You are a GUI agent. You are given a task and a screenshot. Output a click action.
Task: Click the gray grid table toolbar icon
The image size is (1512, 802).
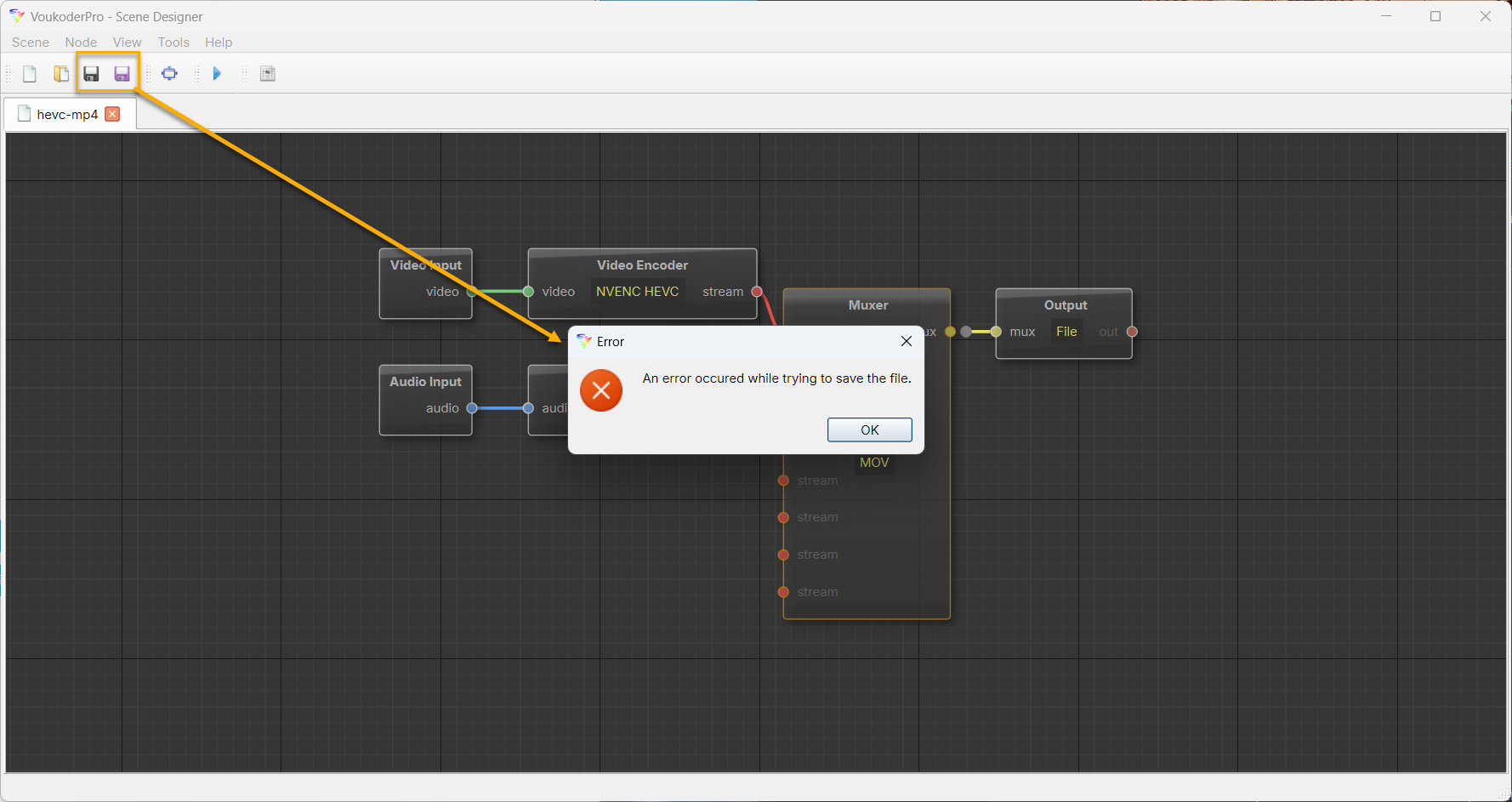tap(268, 74)
